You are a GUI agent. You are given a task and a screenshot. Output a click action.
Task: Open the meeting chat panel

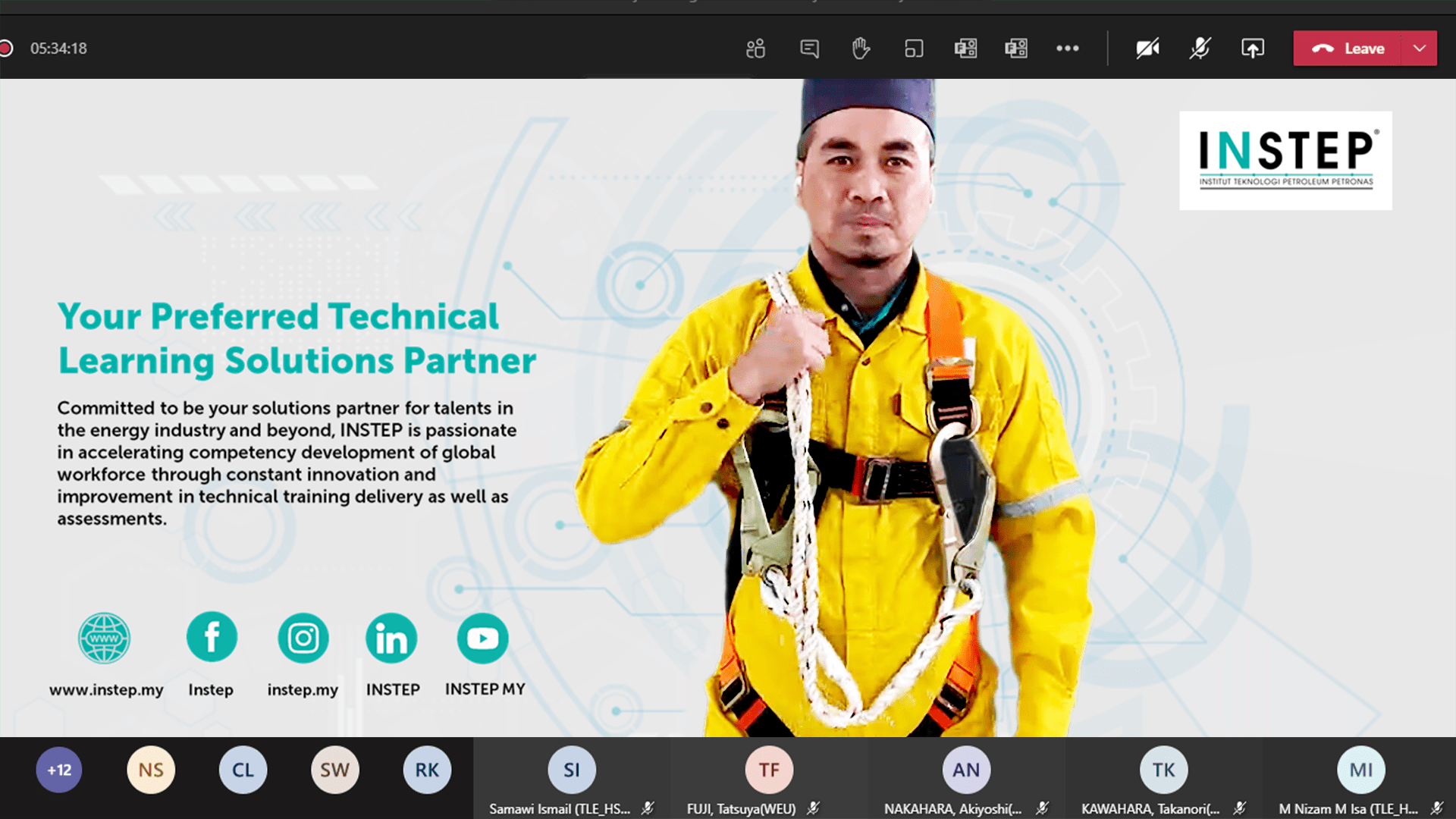[809, 49]
